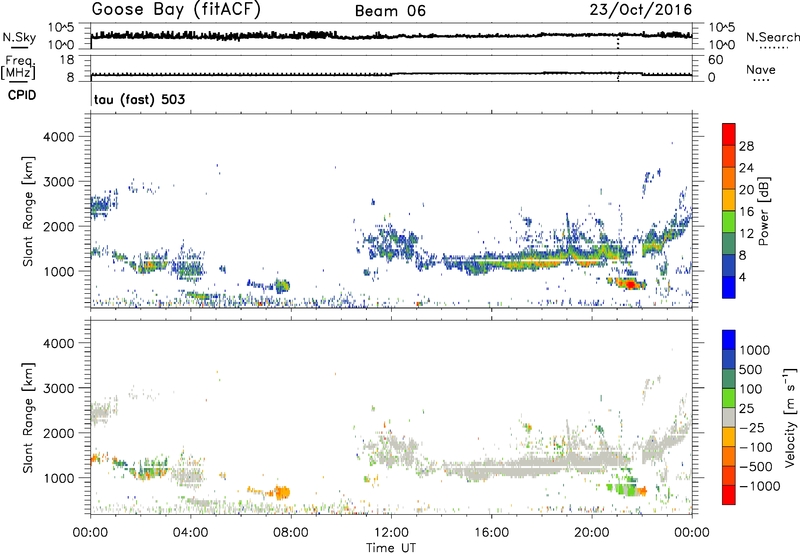Select the "24" power colorbar value

(746, 168)
